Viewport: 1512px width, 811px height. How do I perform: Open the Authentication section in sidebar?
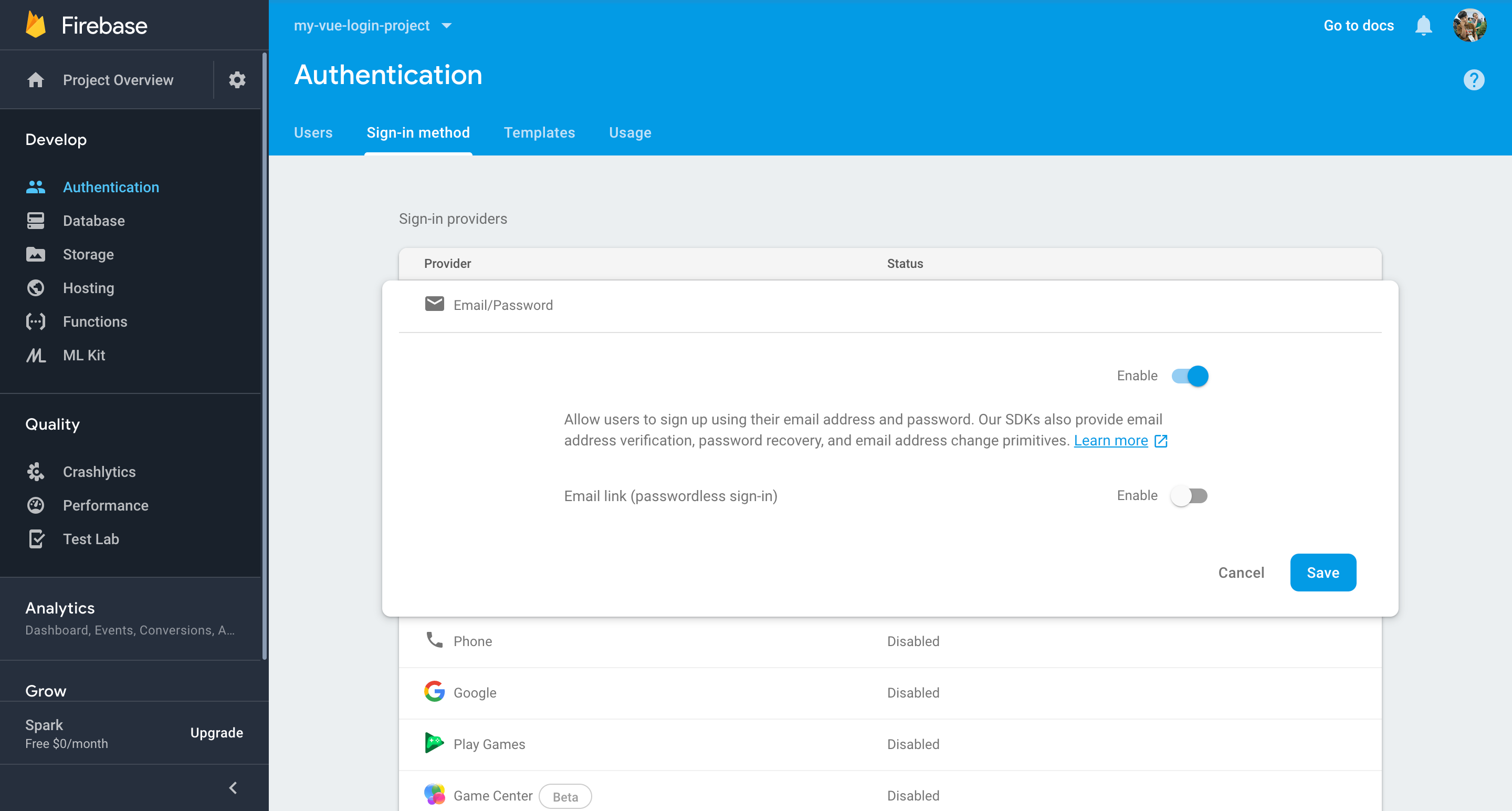(111, 187)
